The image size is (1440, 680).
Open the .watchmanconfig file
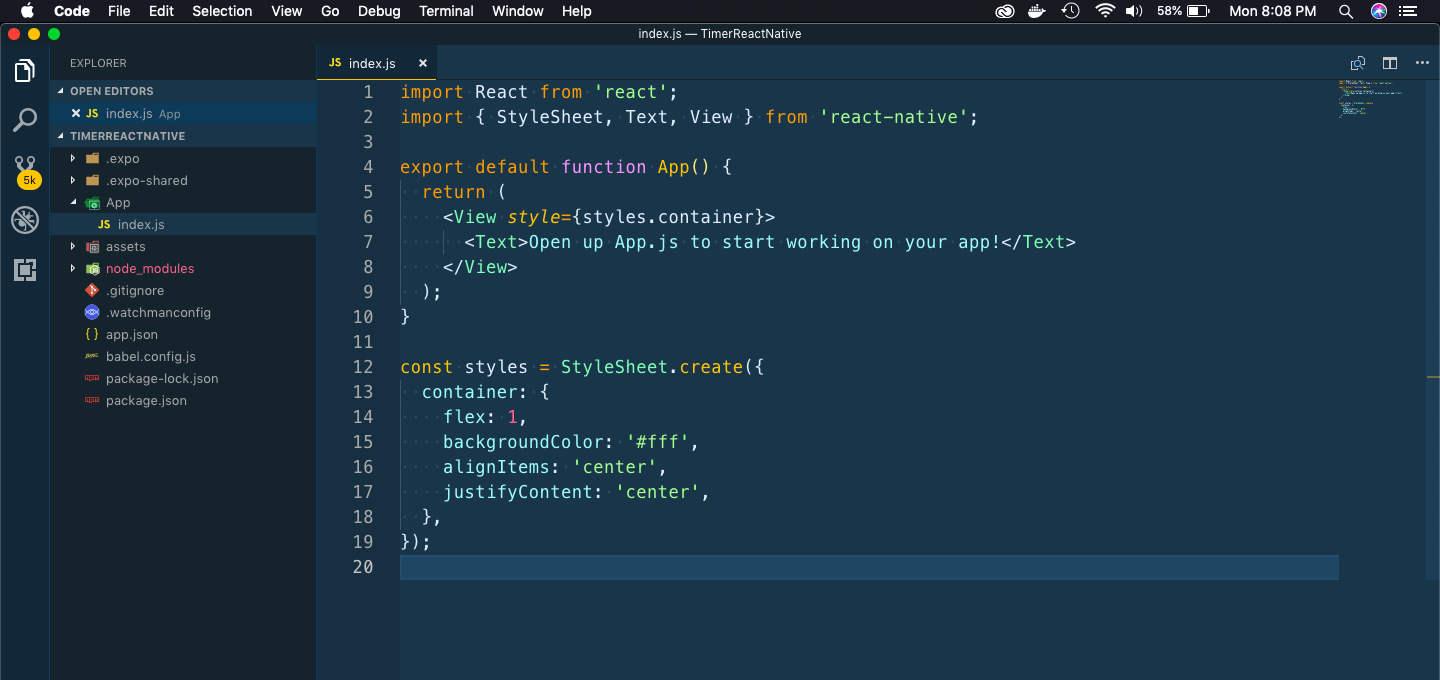click(x=183, y=312)
